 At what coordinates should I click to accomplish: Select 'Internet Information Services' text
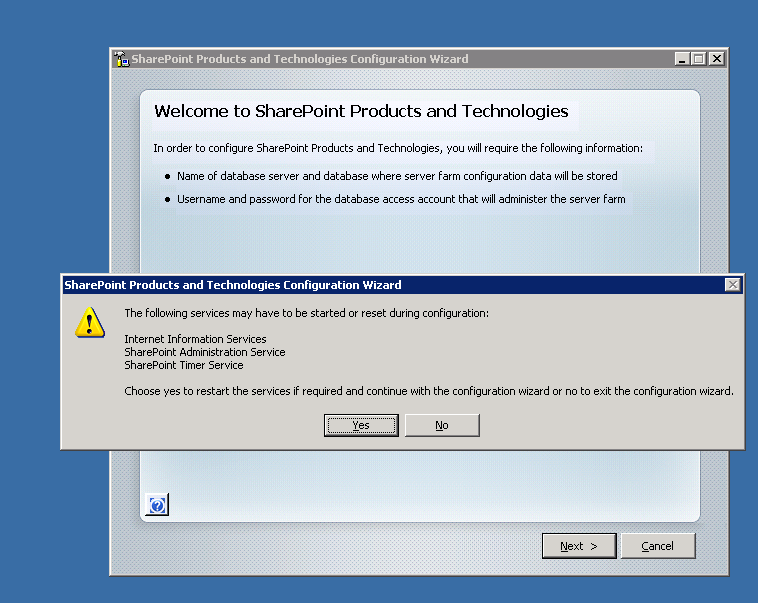pos(195,339)
